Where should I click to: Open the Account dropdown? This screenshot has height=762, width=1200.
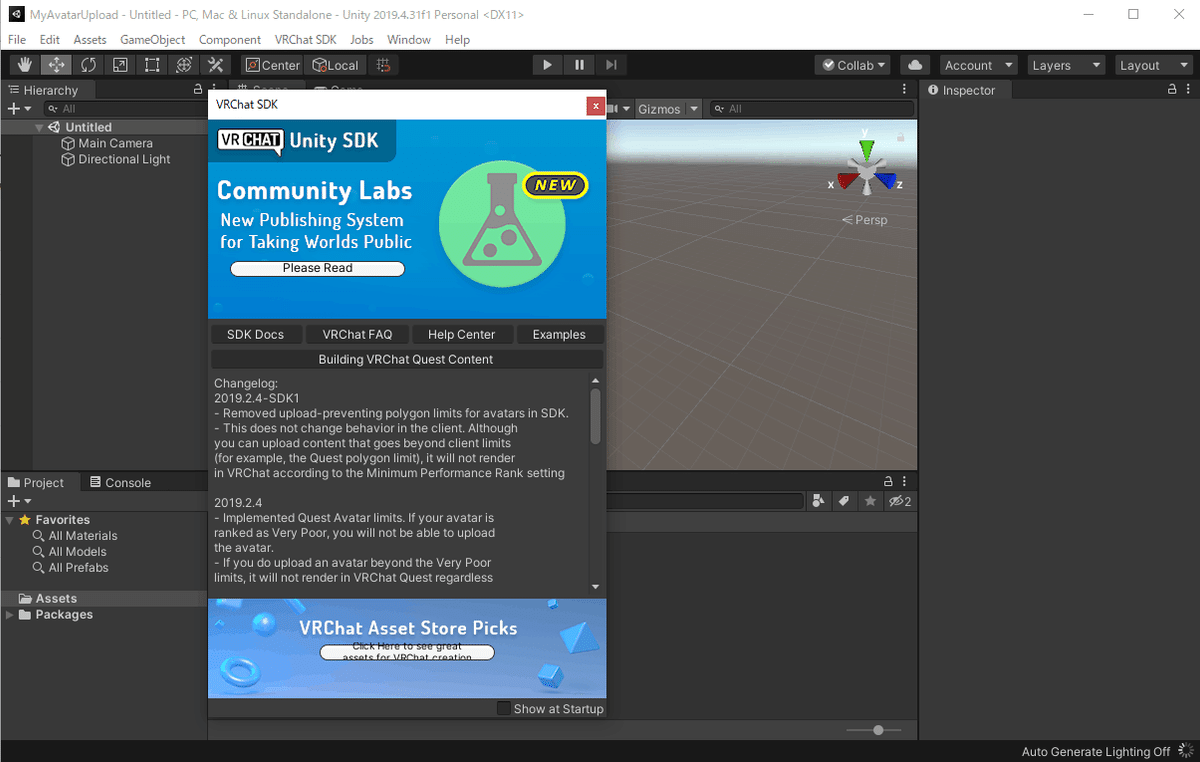(978, 65)
